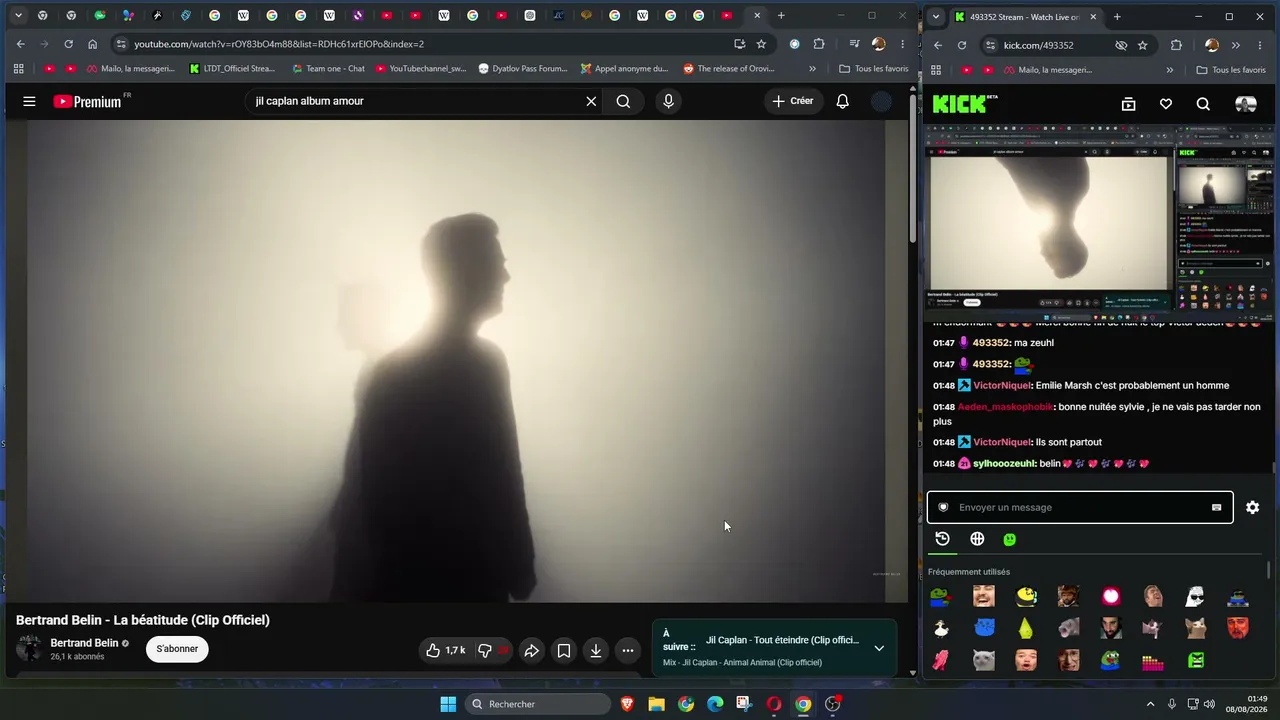Open extensions menu in the YouTube browser window
The image size is (1280, 720).
[x=819, y=44]
